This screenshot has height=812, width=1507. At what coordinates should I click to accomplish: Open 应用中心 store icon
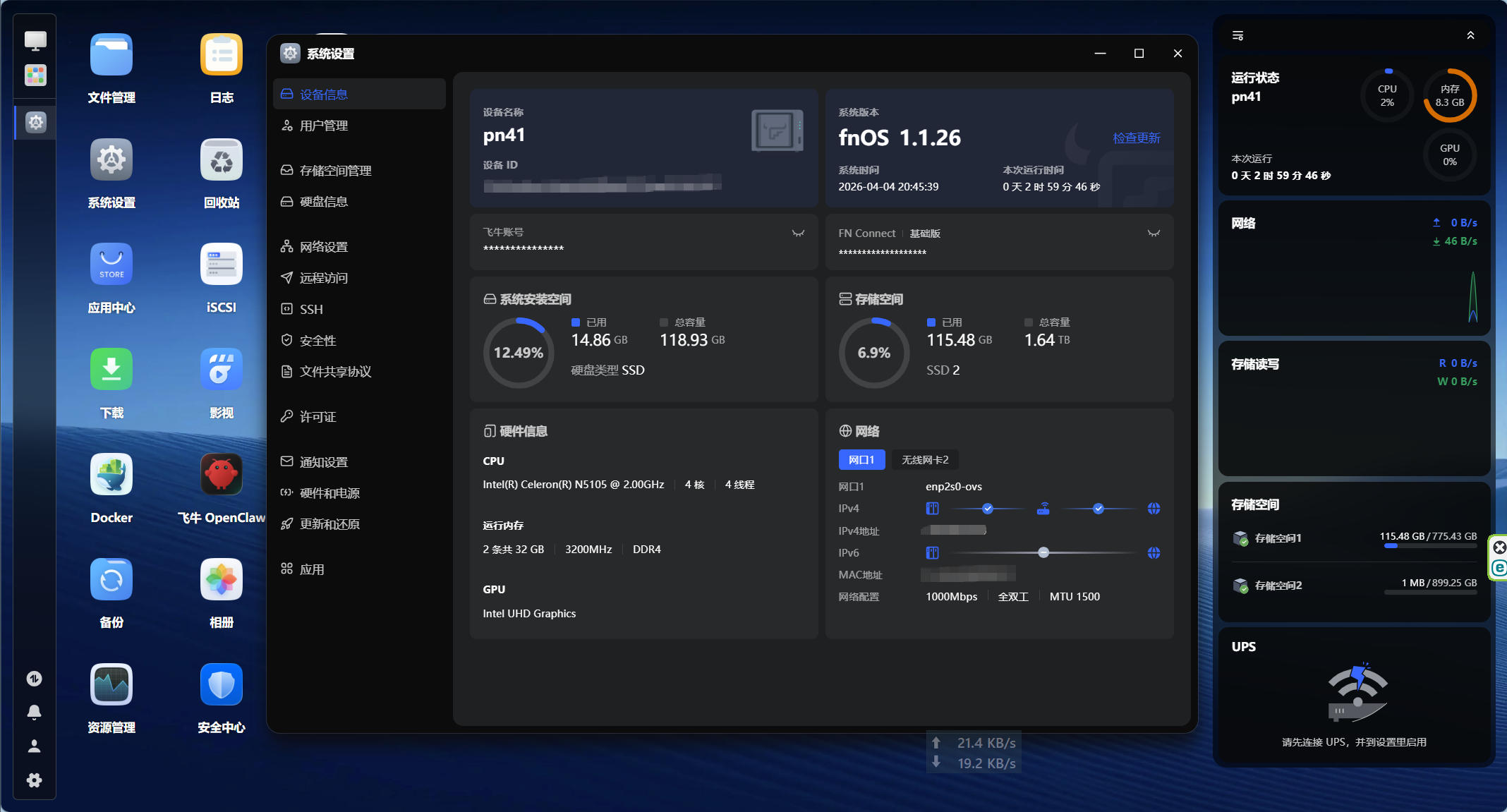click(111, 265)
